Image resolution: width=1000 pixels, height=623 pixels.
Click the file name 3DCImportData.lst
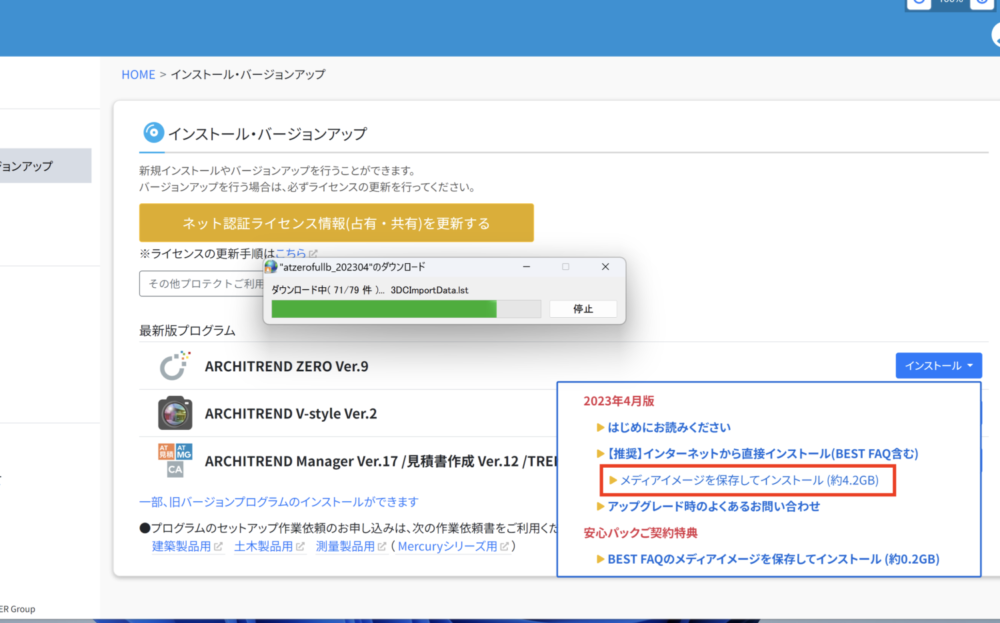click(x=429, y=290)
